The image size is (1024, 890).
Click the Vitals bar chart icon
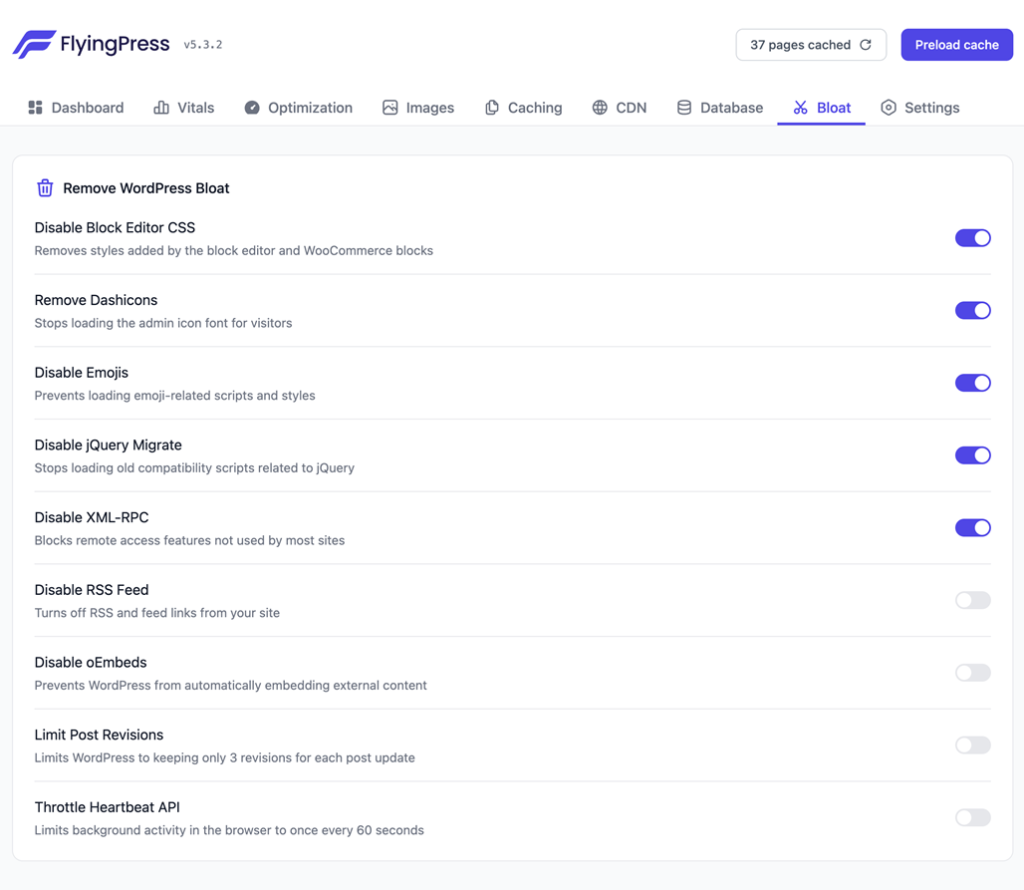(x=161, y=108)
